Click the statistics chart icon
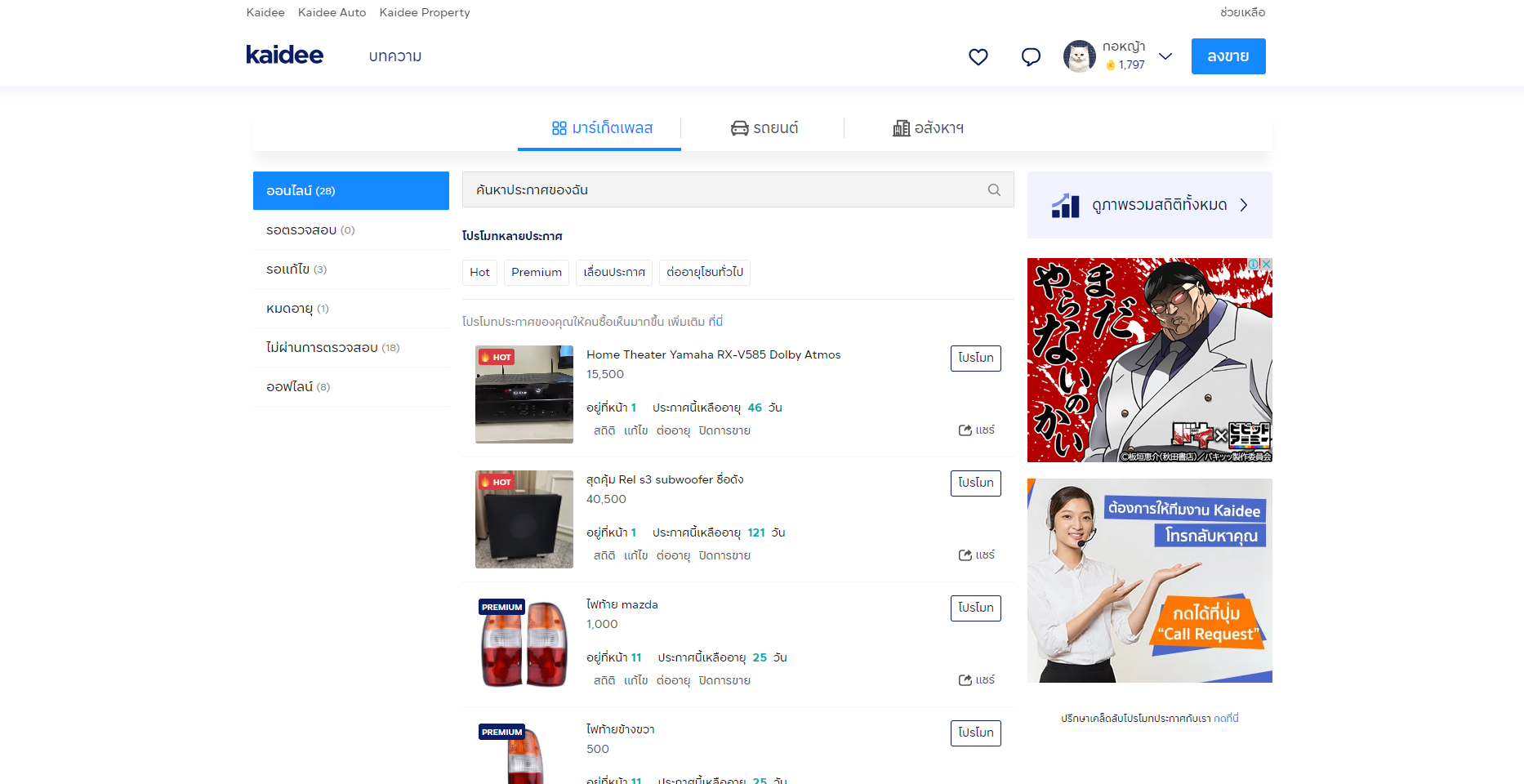 [x=1065, y=205]
